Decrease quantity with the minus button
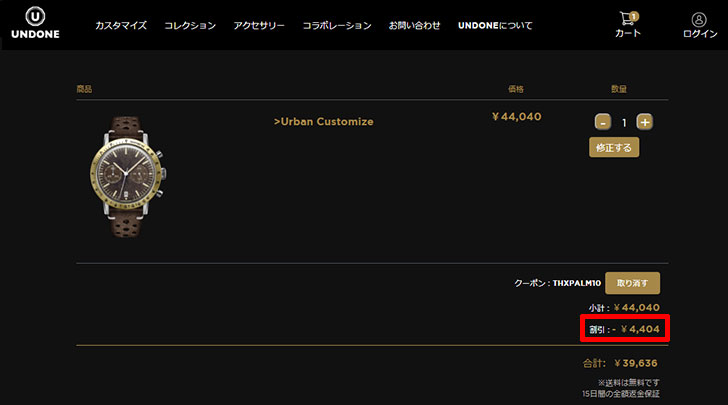The image size is (728, 405). point(603,122)
